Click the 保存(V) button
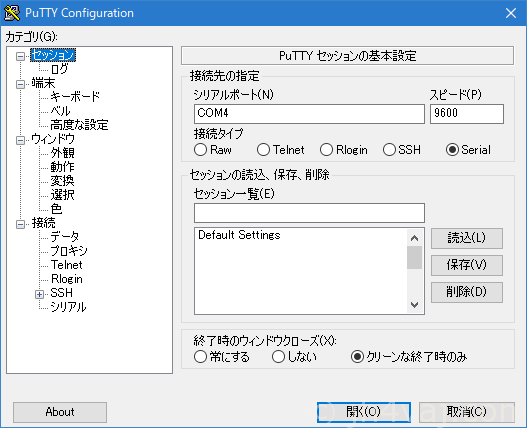This screenshot has width=527, height=428. tap(467, 265)
